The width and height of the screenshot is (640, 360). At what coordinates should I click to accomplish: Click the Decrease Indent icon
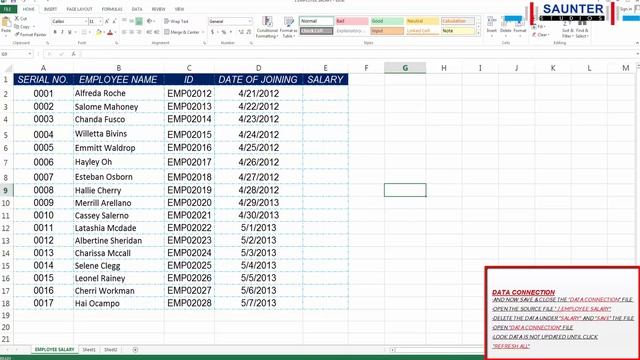point(149,32)
